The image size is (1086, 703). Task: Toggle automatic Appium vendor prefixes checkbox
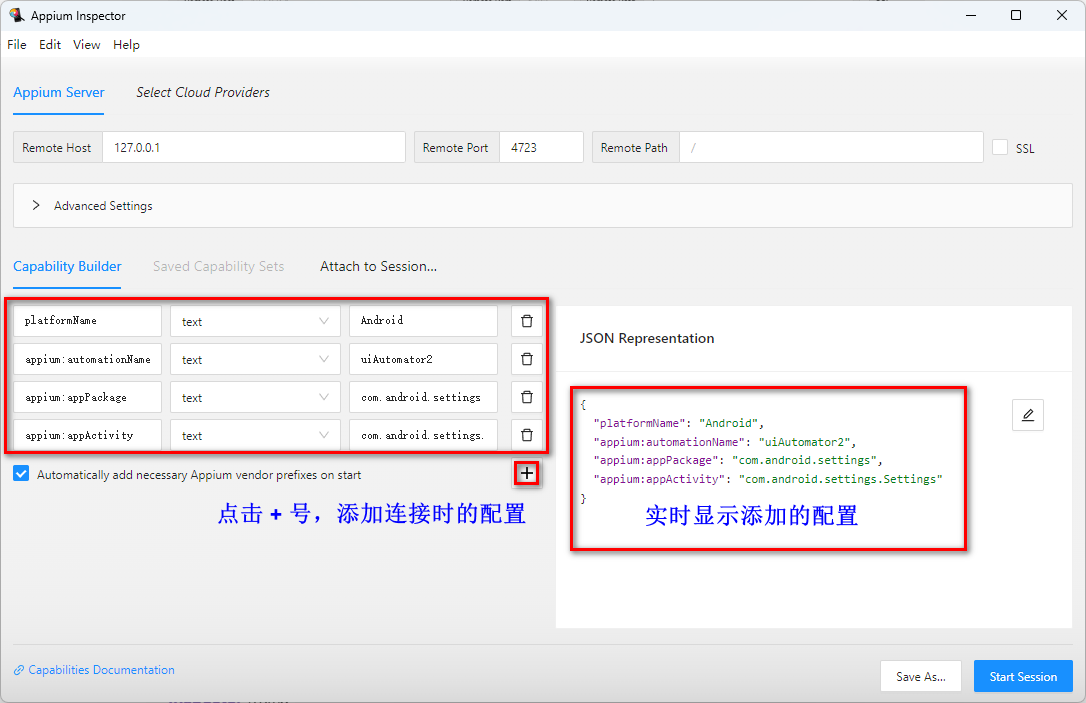click(x=21, y=474)
